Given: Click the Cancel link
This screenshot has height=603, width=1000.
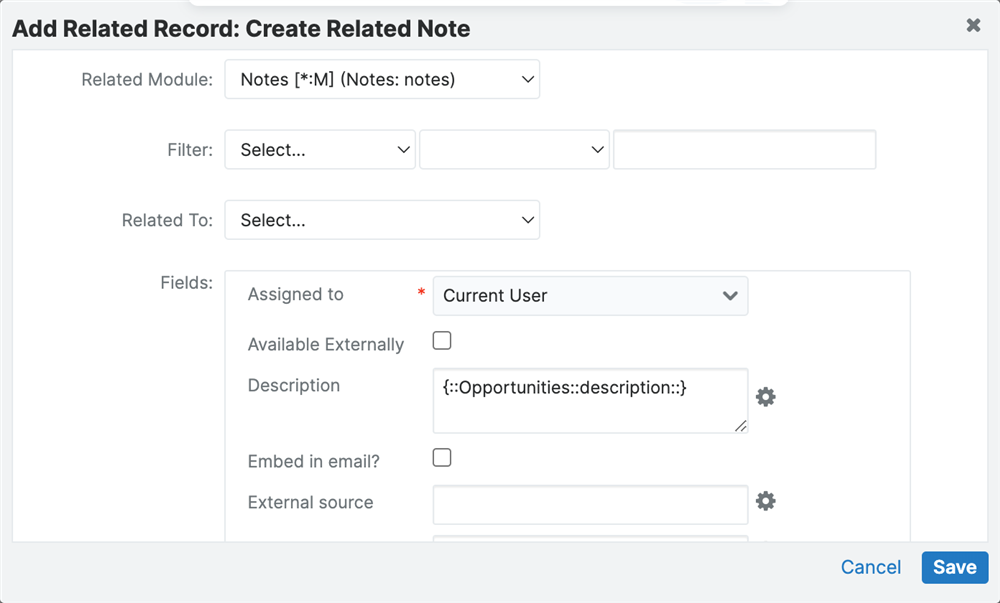Looking at the screenshot, I should point(870,567).
